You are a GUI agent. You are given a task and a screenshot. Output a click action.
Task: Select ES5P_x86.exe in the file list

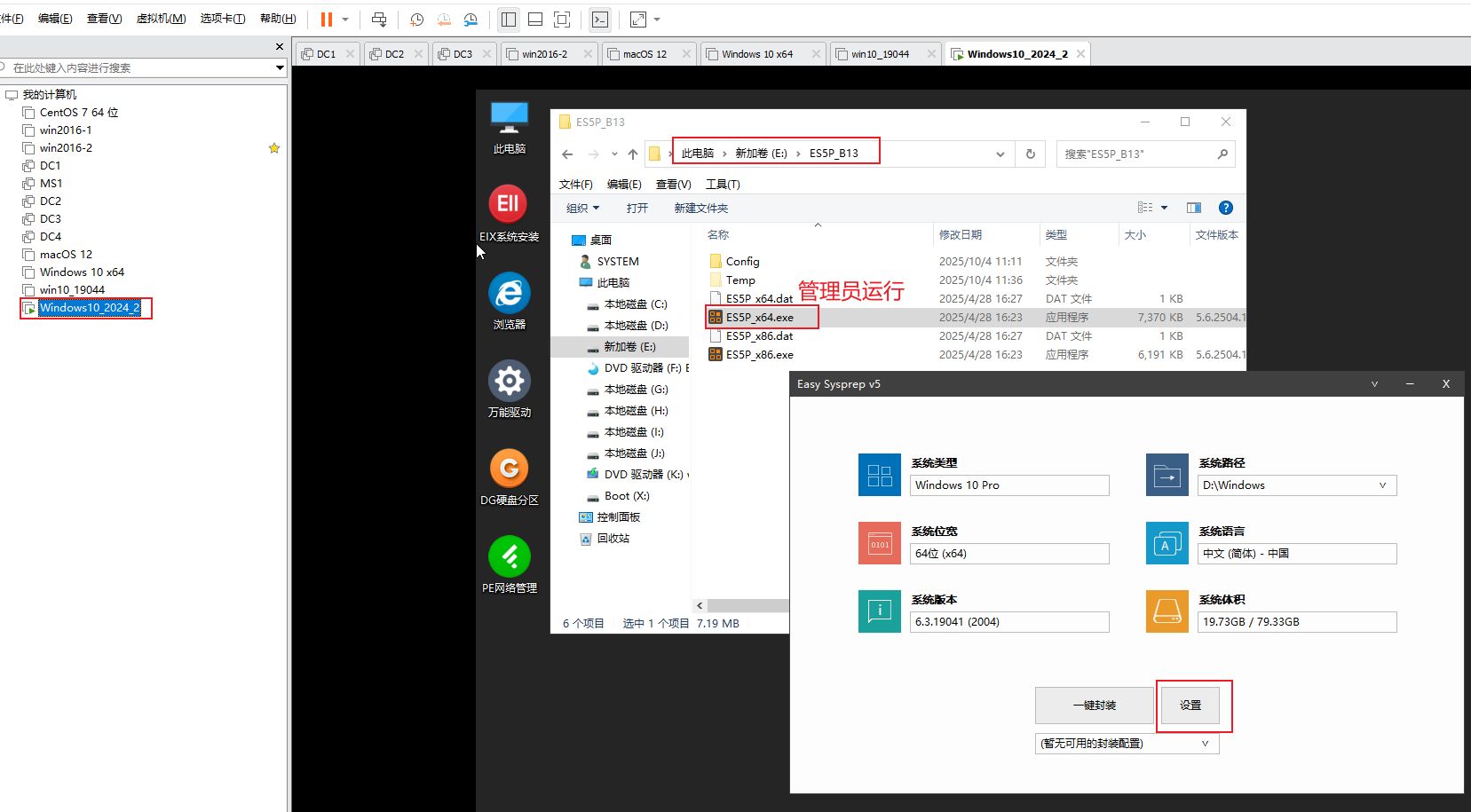[759, 355]
